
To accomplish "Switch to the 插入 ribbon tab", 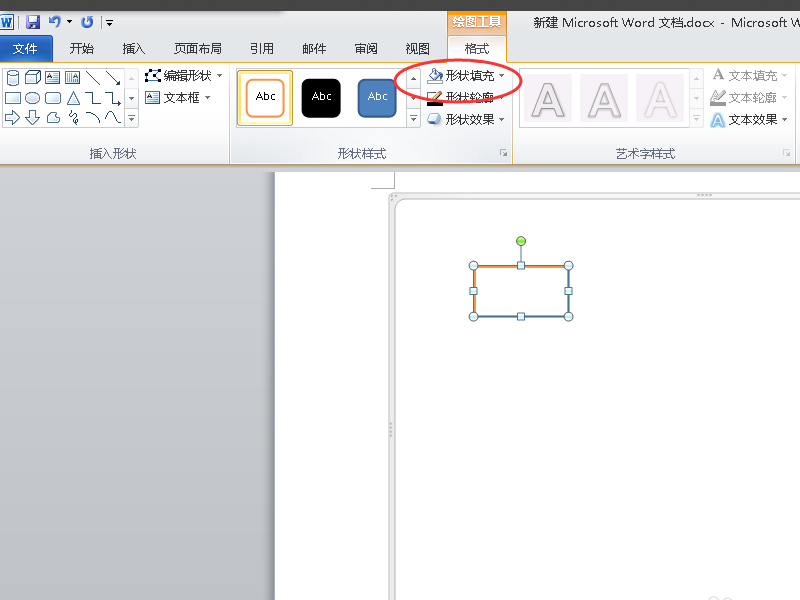I will pyautogui.click(x=134, y=49).
